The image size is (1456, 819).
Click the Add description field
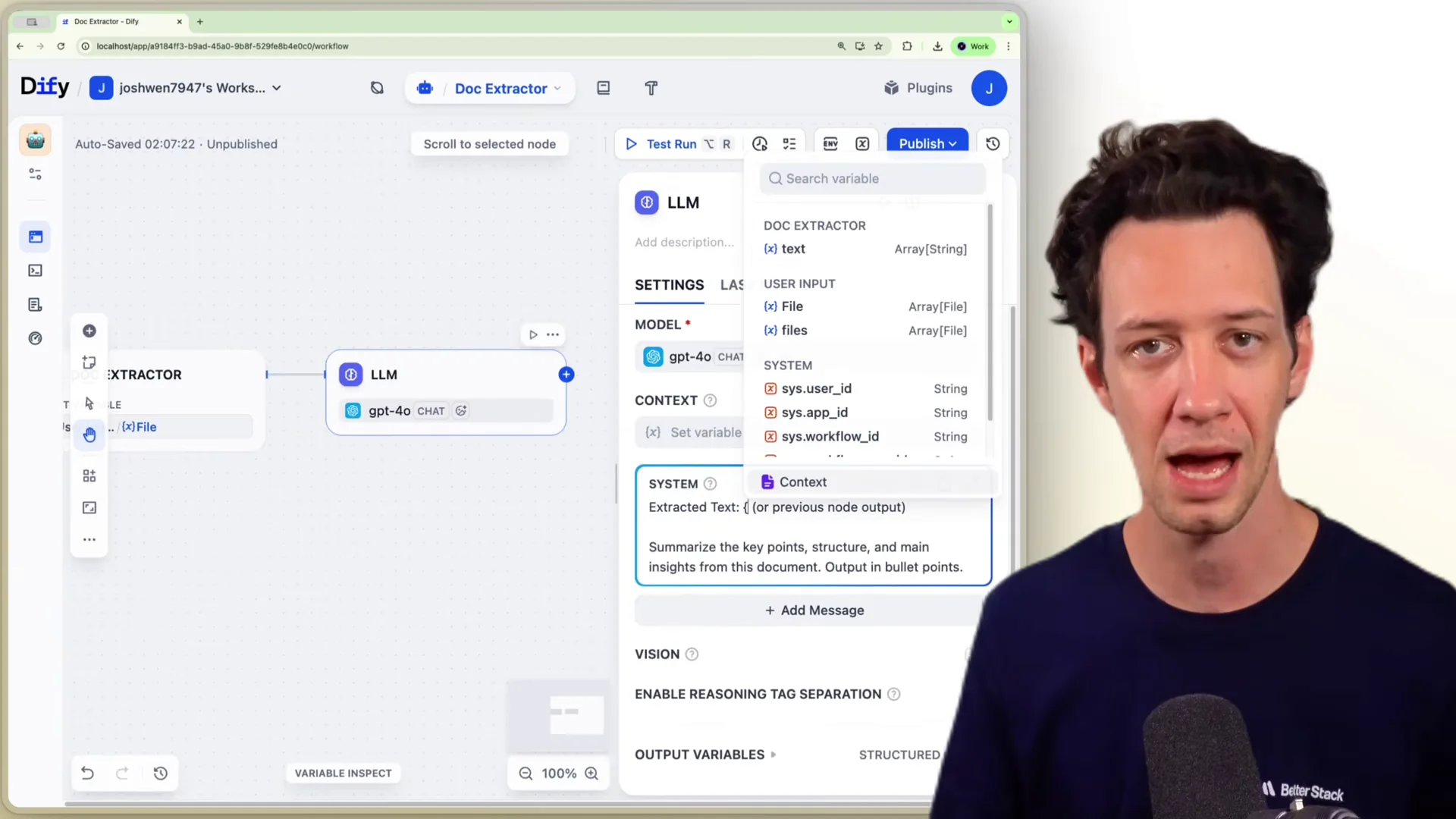(x=684, y=243)
